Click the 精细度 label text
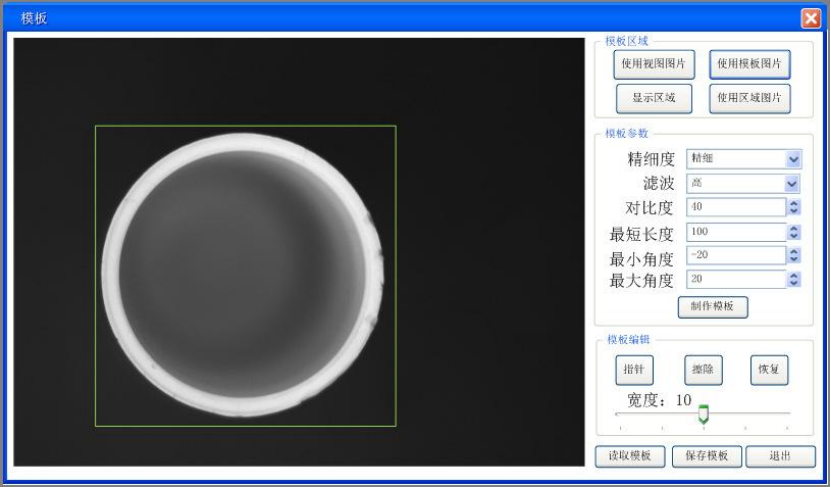The width and height of the screenshot is (831, 487). (x=651, y=159)
